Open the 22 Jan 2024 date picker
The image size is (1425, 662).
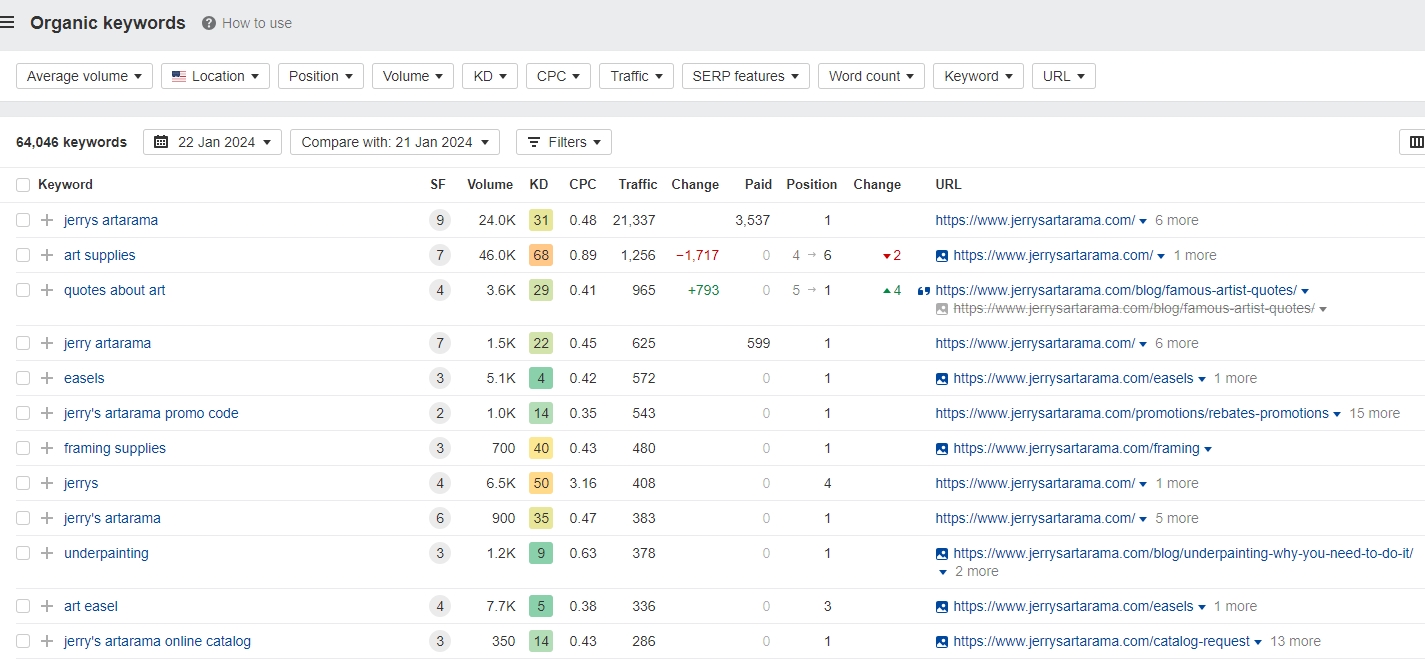(212, 142)
